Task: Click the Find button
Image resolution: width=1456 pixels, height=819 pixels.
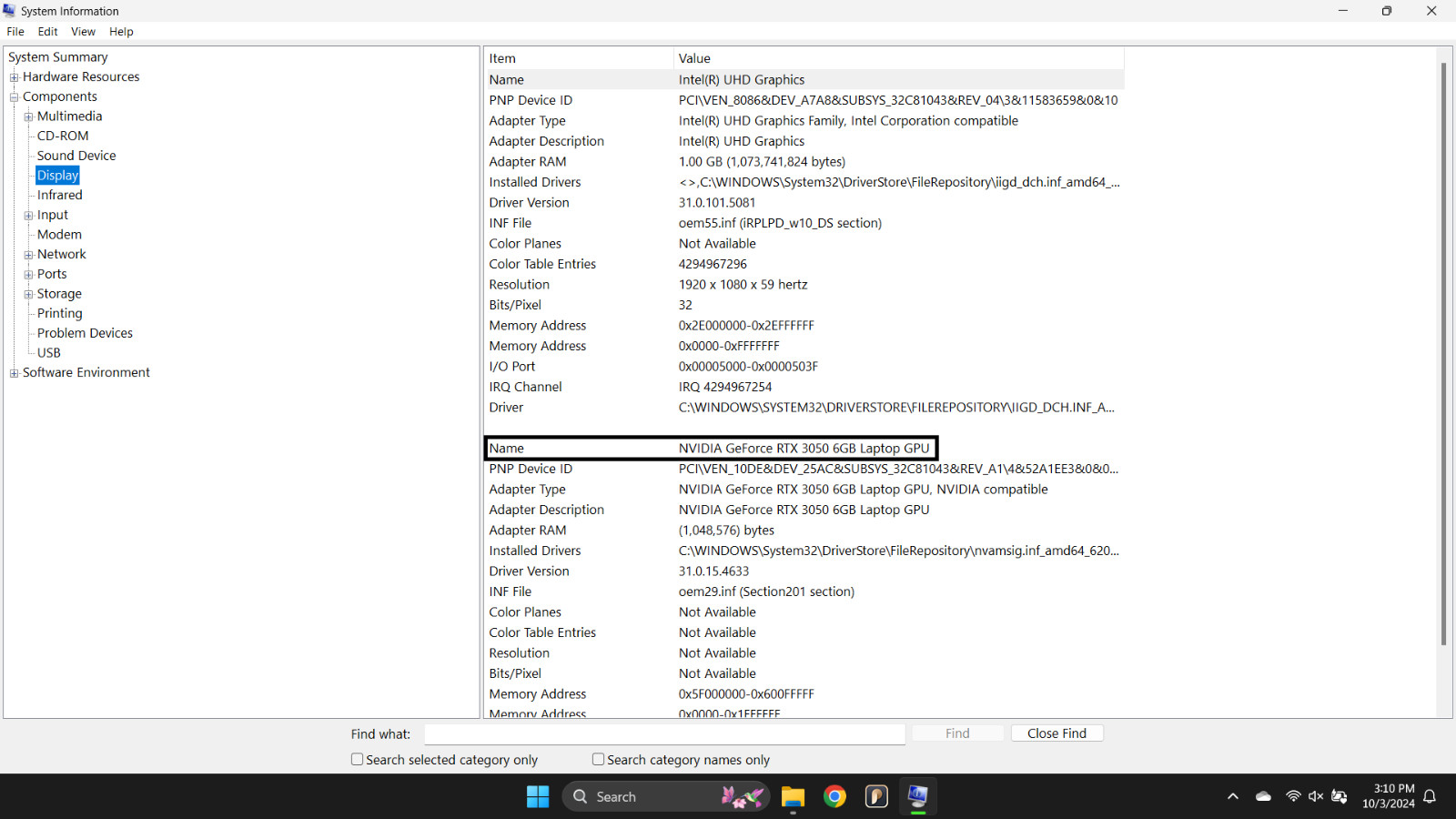Action: click(957, 733)
